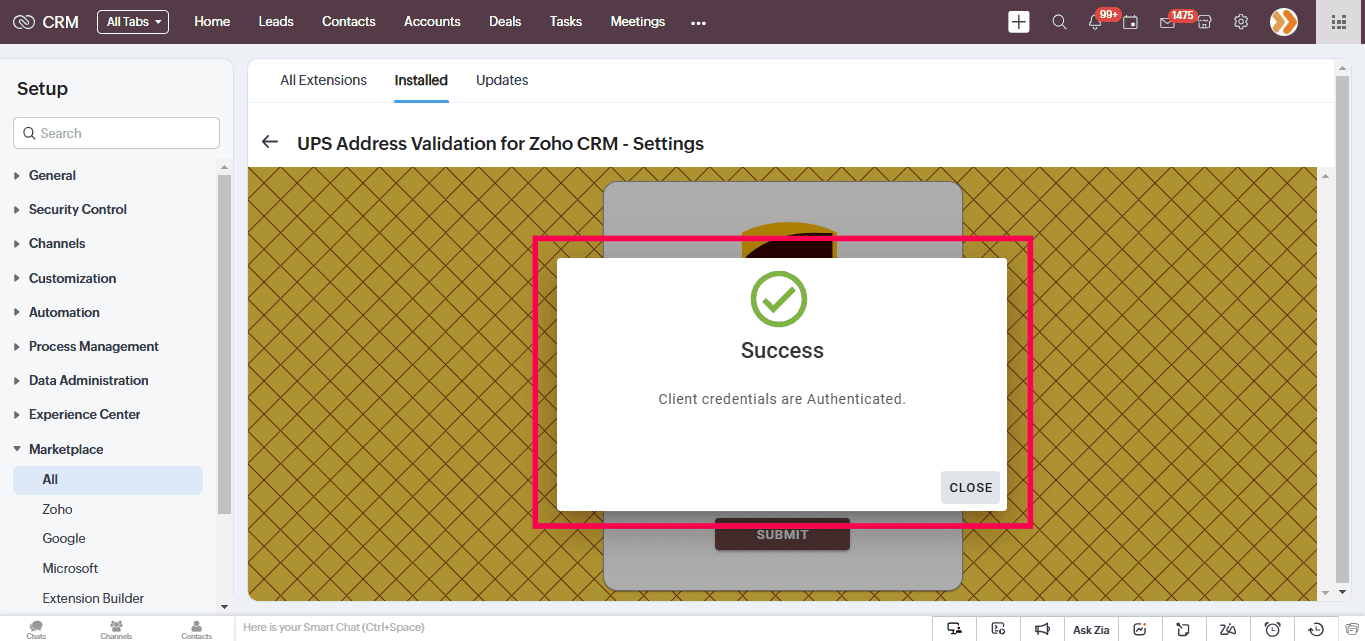Open the Zoho apps grid icon
This screenshot has width=1365, height=641.
tap(1339, 22)
